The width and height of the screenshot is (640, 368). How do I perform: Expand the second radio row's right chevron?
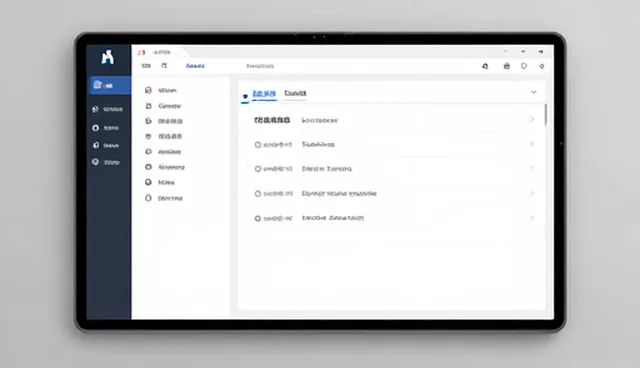[x=531, y=168]
